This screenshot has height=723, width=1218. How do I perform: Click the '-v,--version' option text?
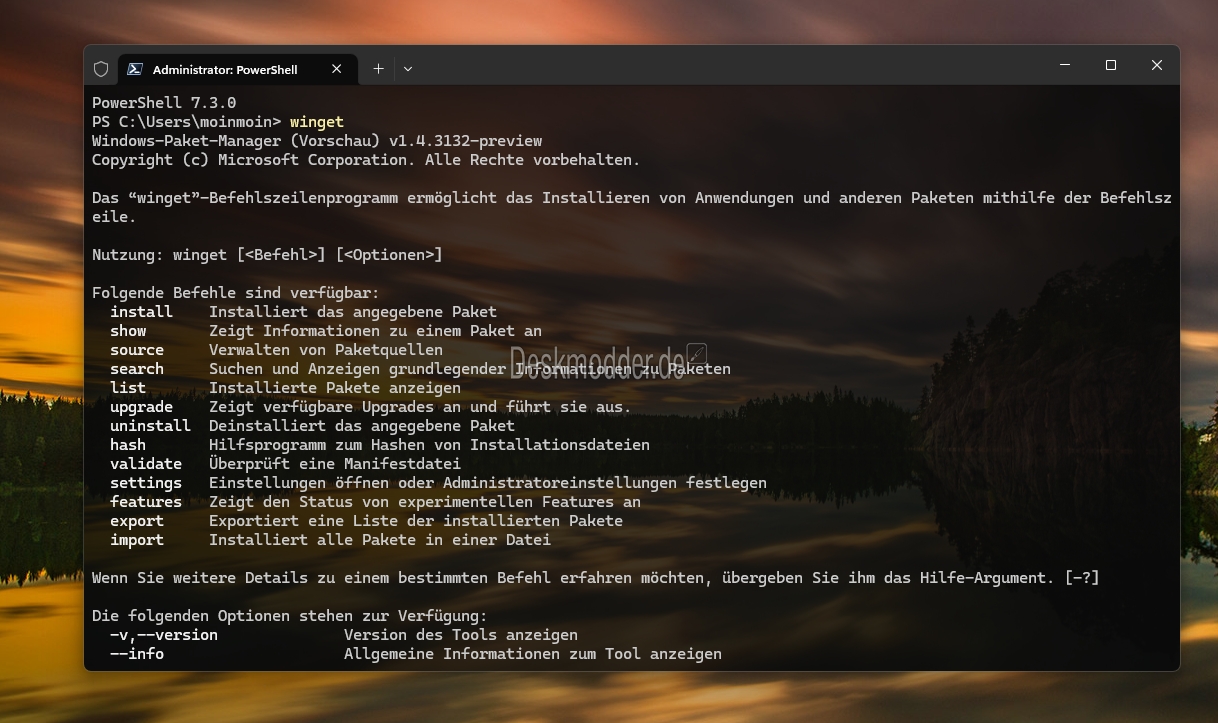164,635
